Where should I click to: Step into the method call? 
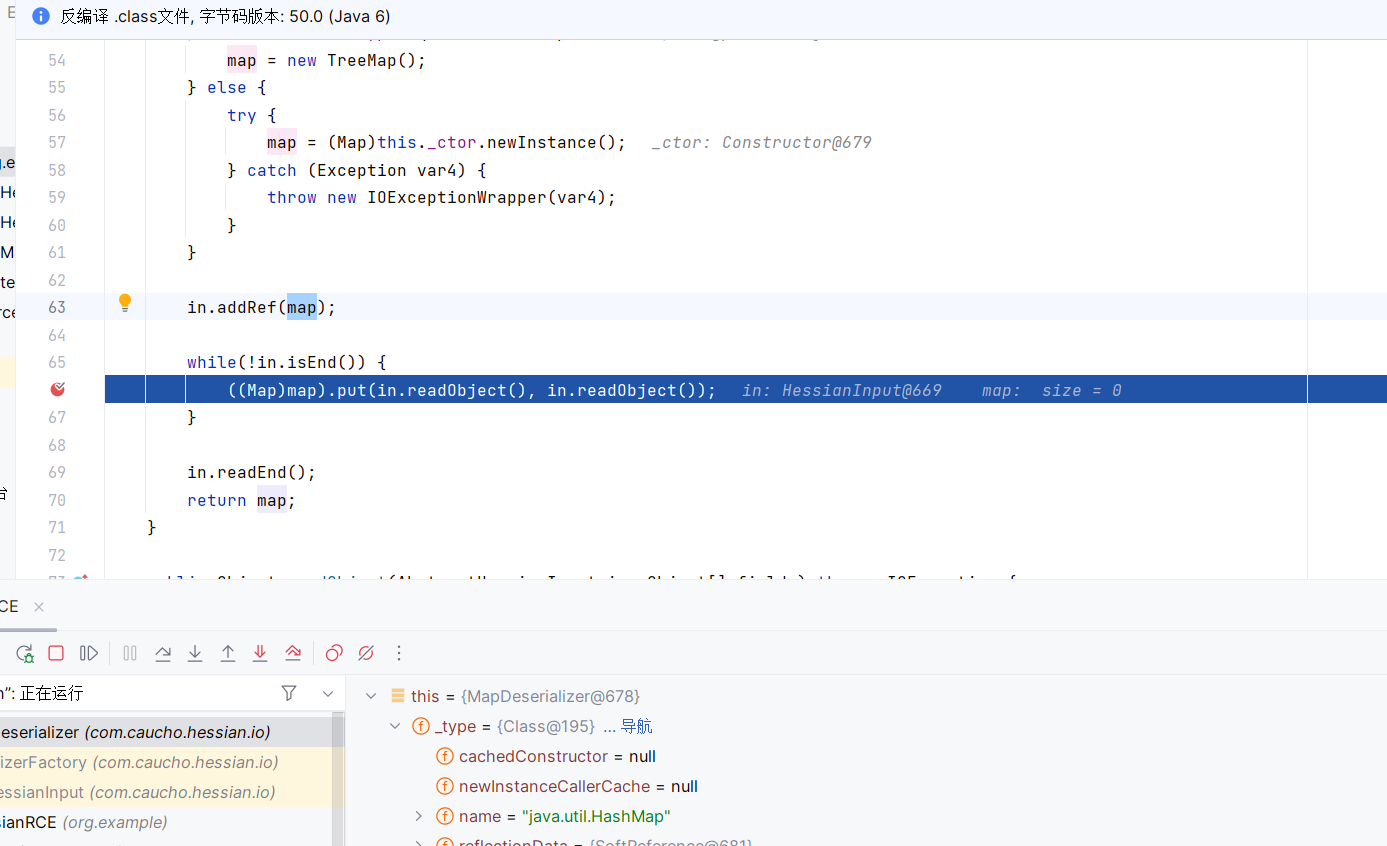(195, 653)
